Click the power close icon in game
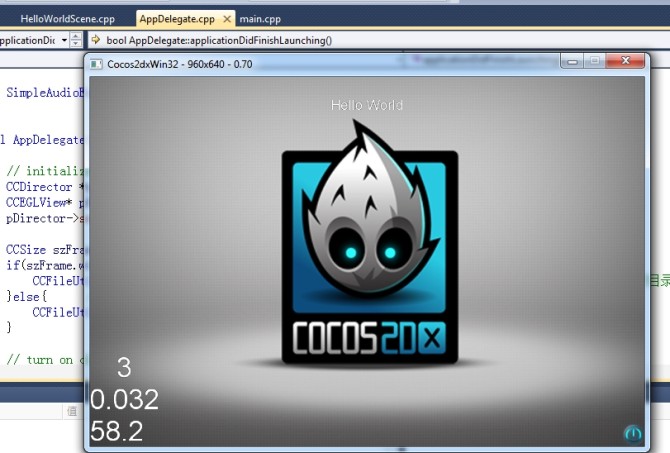 click(633, 434)
